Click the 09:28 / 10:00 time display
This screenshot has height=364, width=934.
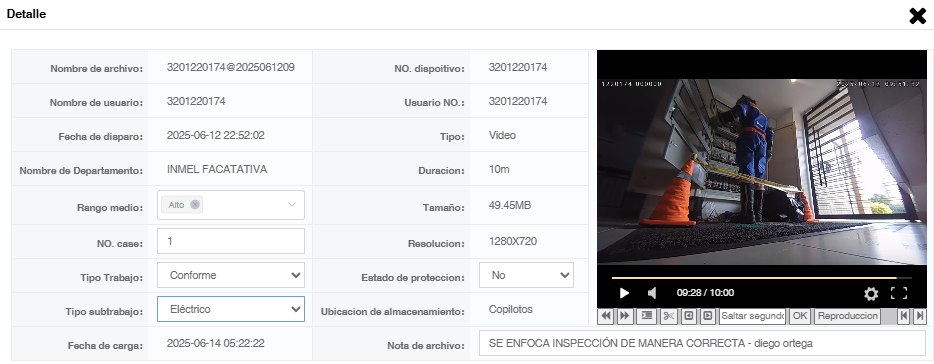705,293
